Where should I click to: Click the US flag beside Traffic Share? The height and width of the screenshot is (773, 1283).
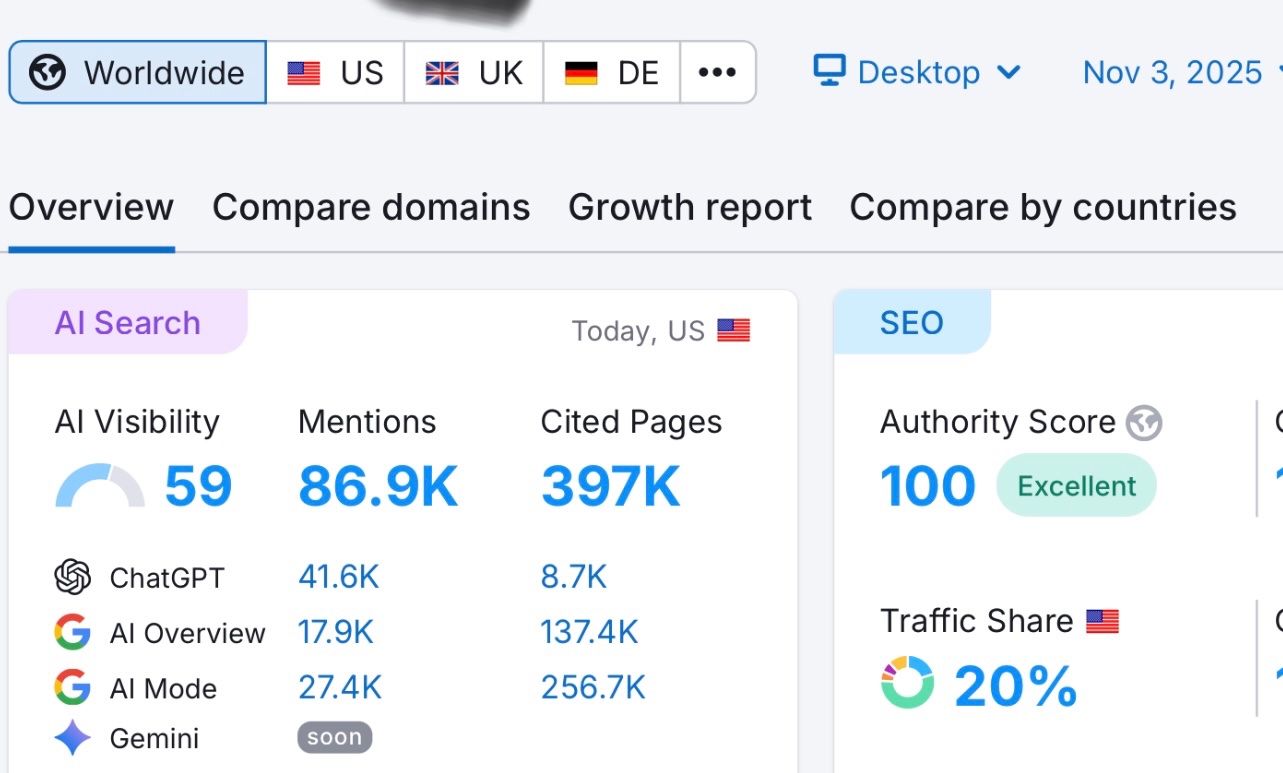(1102, 622)
